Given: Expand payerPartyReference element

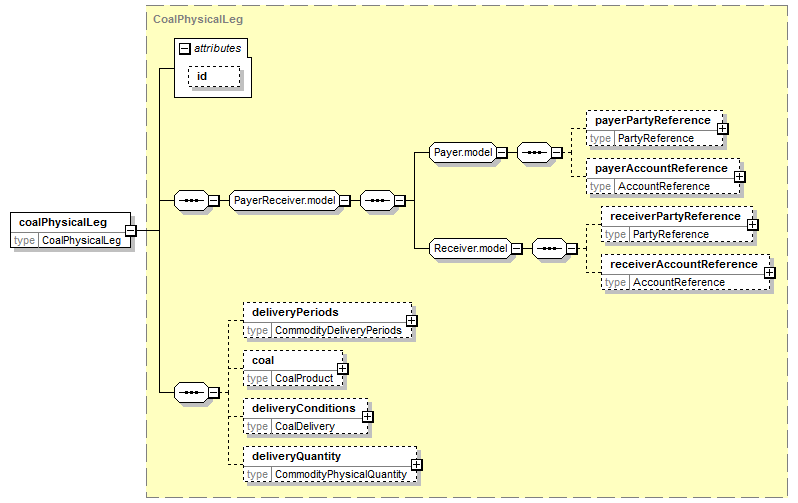Looking at the screenshot, I should (722, 129).
